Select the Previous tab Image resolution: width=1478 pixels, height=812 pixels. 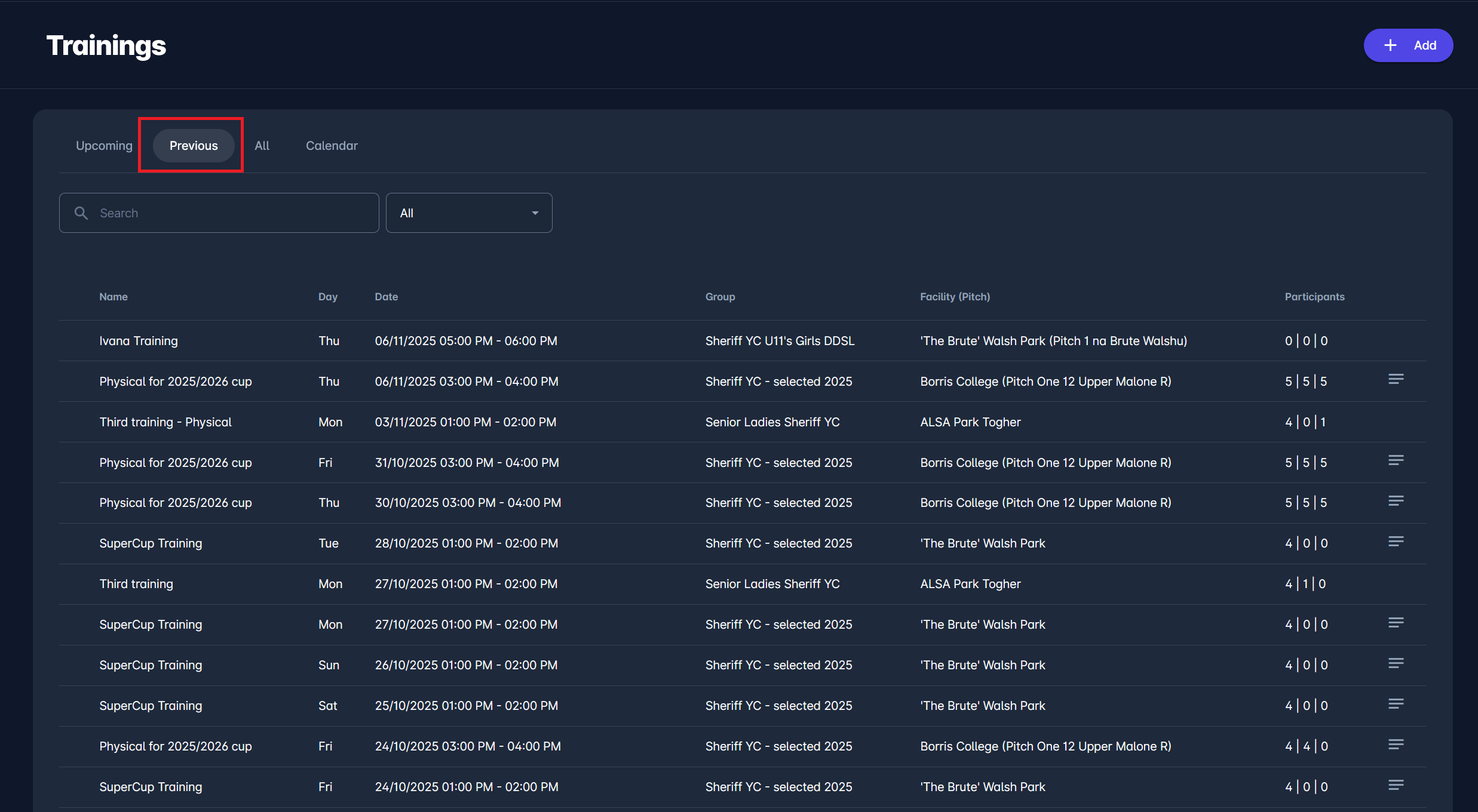[194, 146]
